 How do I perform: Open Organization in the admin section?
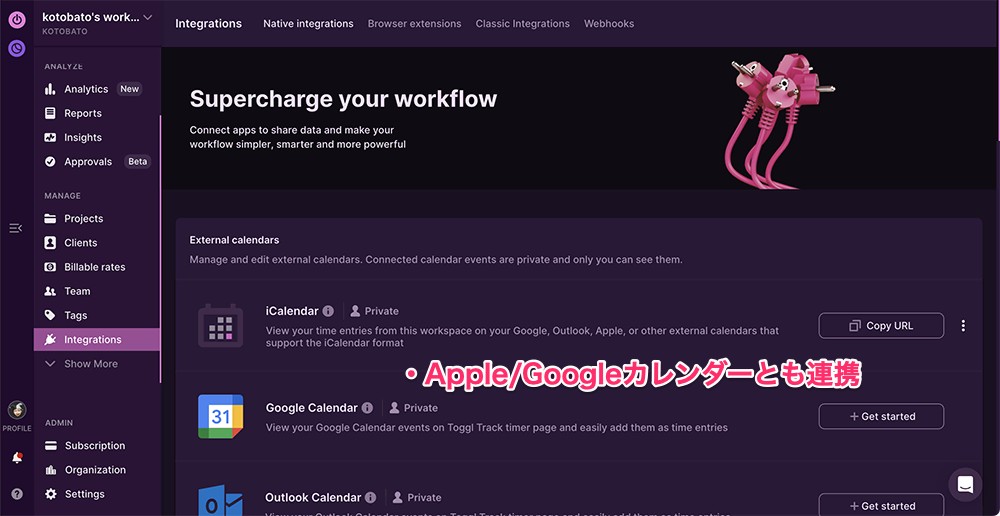[96, 470]
